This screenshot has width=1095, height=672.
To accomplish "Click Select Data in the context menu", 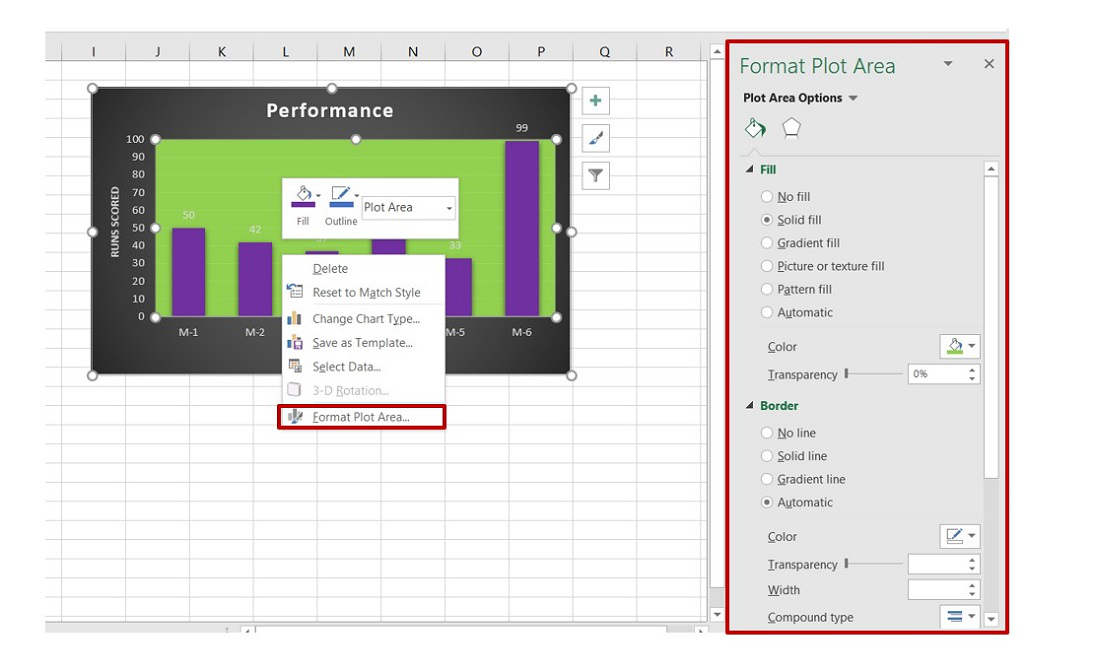I will [x=346, y=367].
